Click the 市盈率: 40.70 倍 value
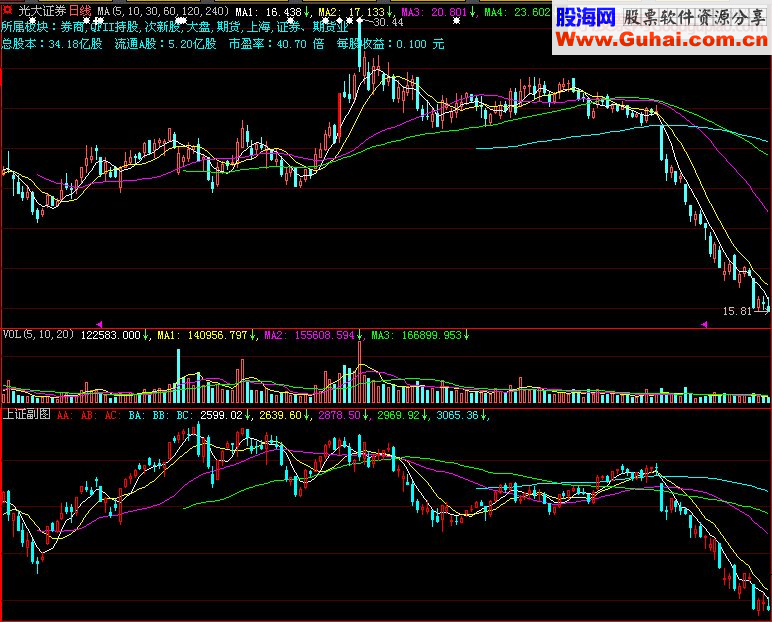Viewport: 772px width, 622px height. [x=277, y=44]
